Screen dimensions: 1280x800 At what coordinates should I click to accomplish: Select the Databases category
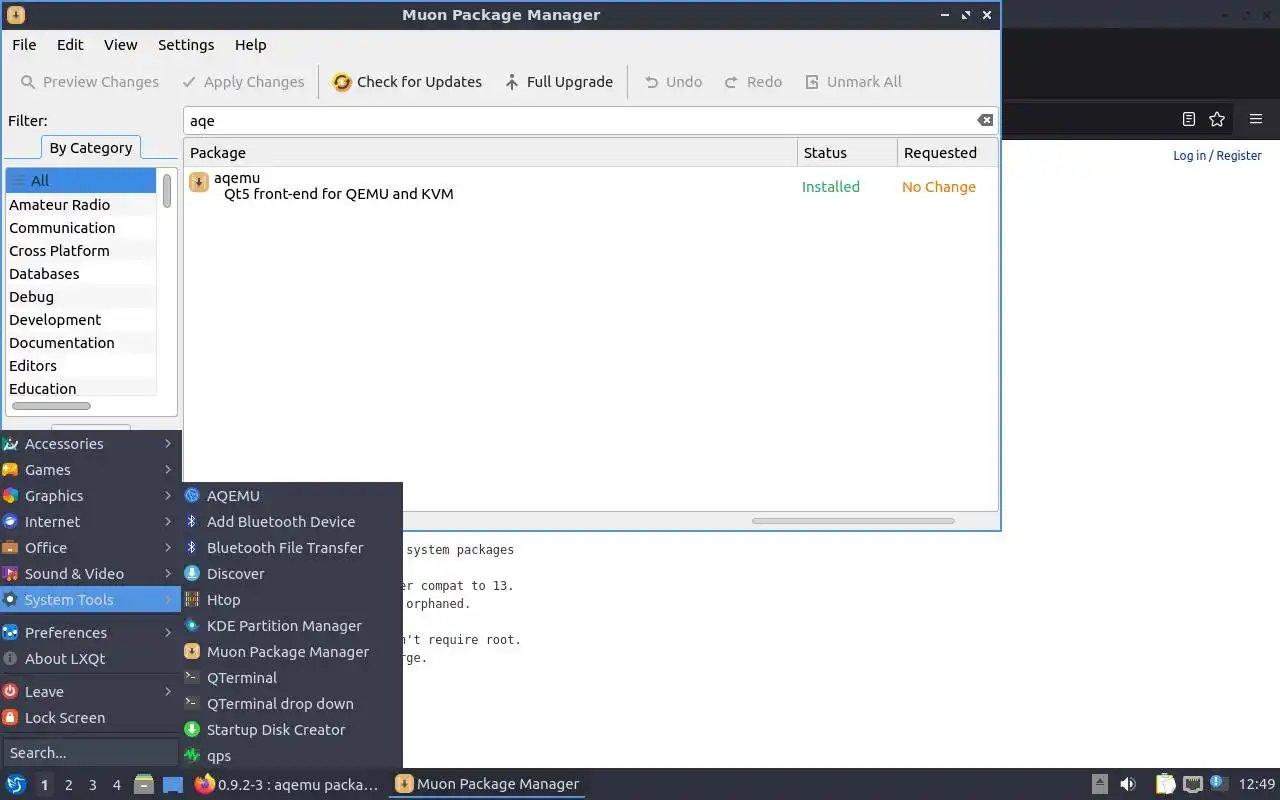pyautogui.click(x=81, y=274)
